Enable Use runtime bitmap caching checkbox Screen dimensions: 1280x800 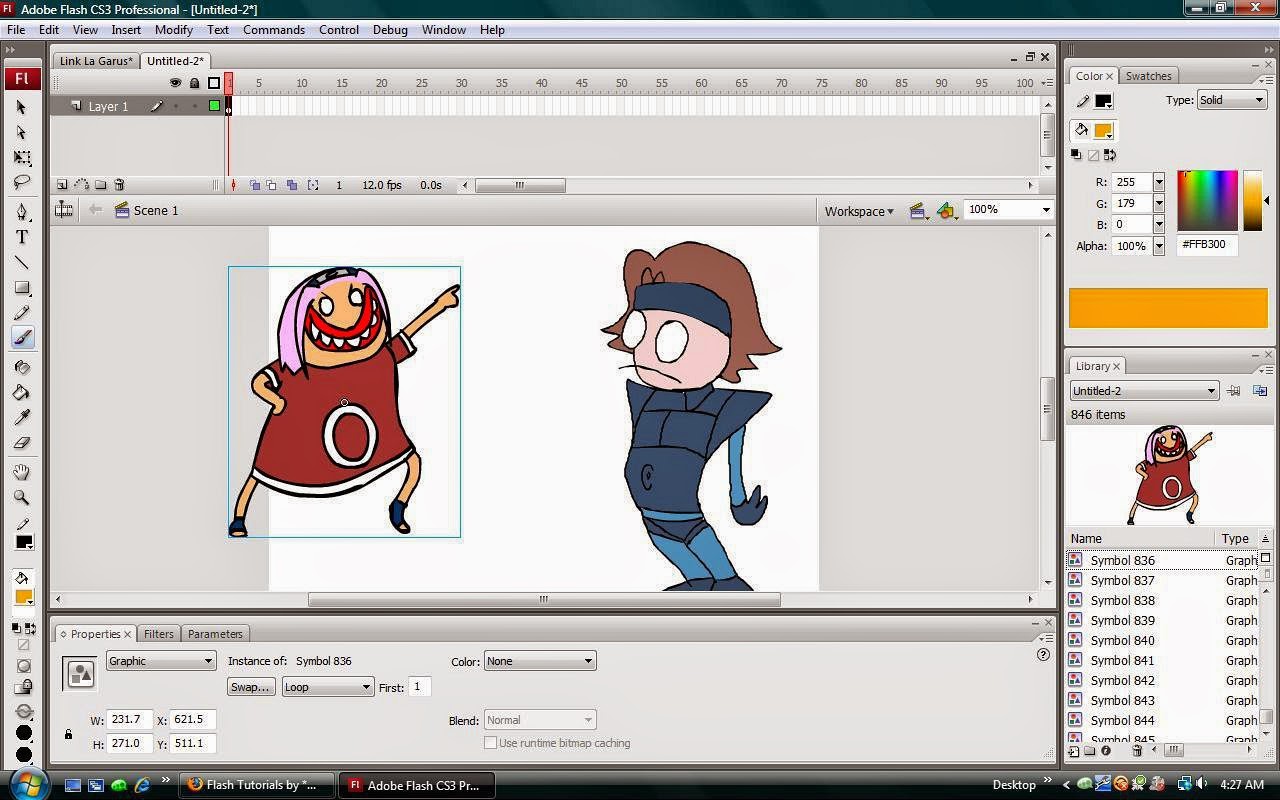pyautogui.click(x=490, y=743)
